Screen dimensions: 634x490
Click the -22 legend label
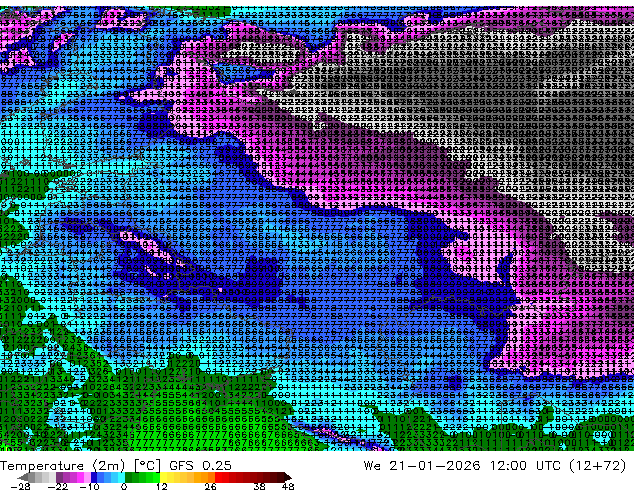tap(58, 486)
